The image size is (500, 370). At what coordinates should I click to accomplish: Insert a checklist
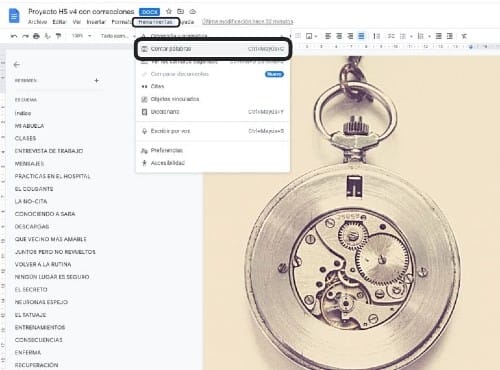click(x=391, y=36)
